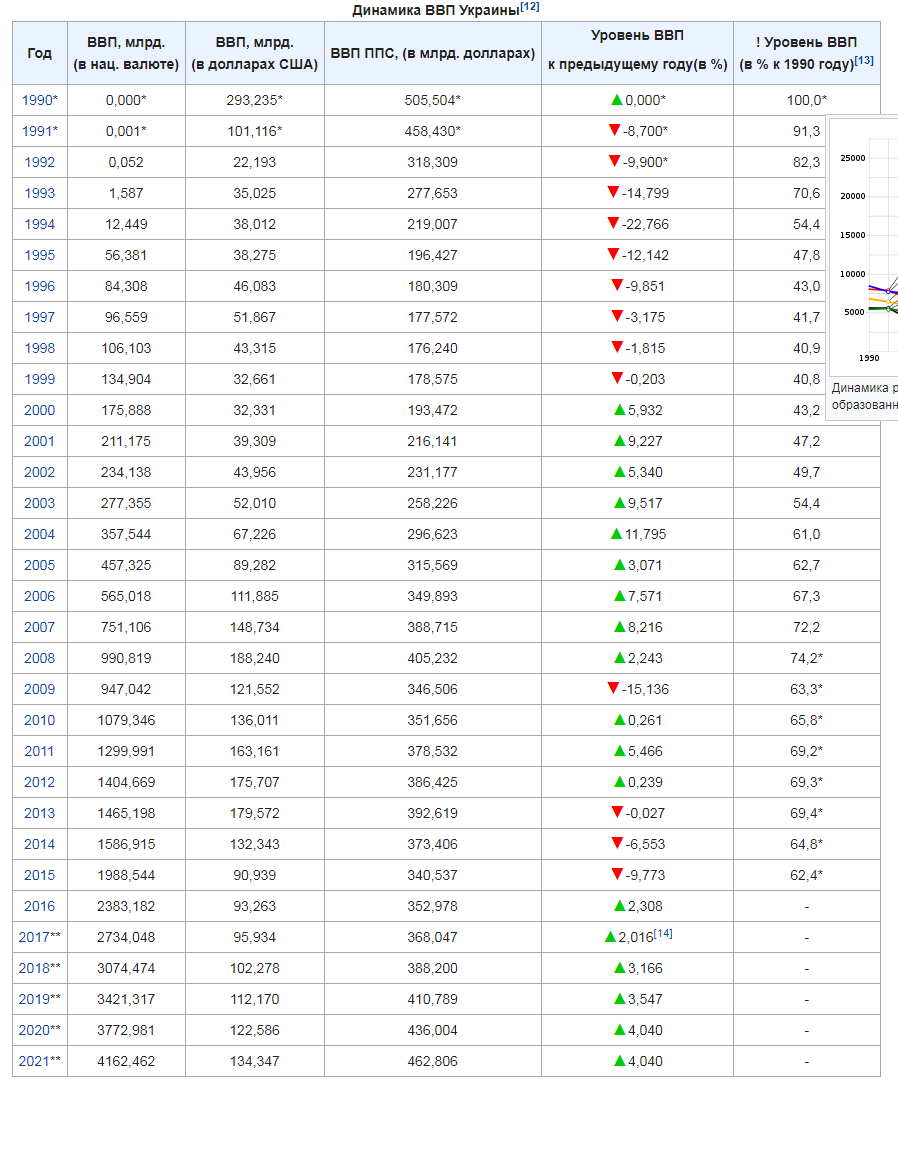The height and width of the screenshot is (1149, 898).
Task: Follow the 2000 year link
Action: click(x=40, y=410)
